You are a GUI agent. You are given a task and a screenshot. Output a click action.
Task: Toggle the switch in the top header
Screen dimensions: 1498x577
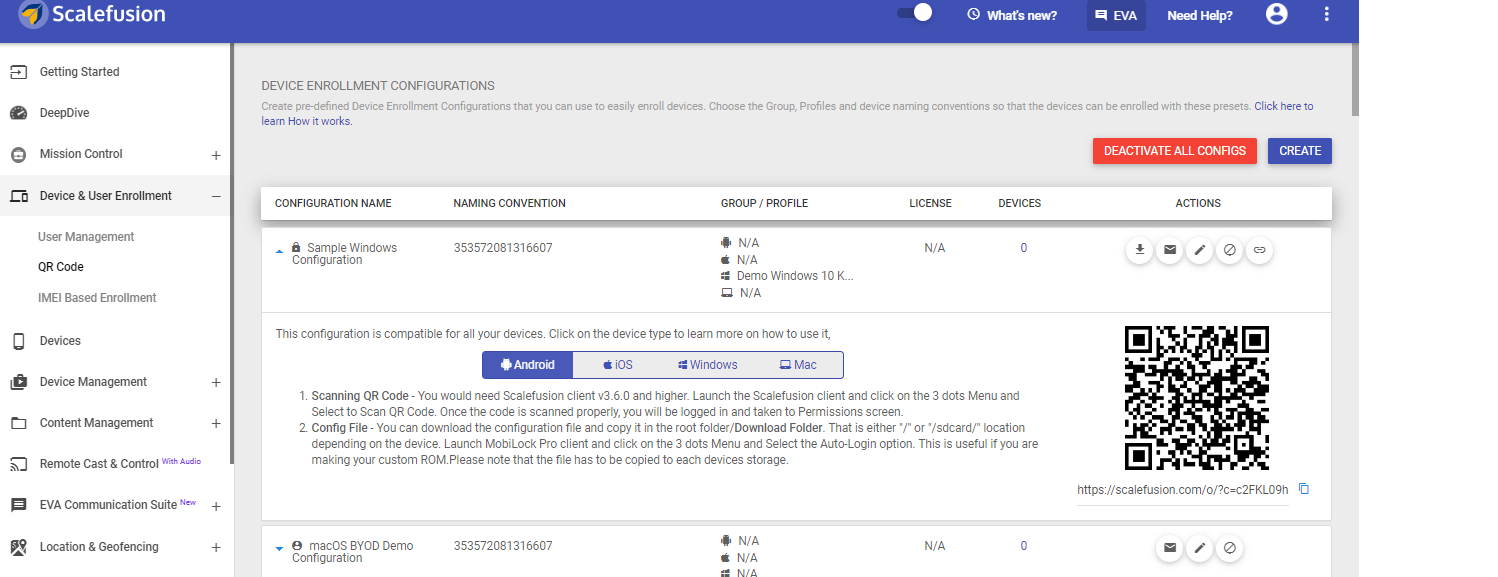pos(914,13)
